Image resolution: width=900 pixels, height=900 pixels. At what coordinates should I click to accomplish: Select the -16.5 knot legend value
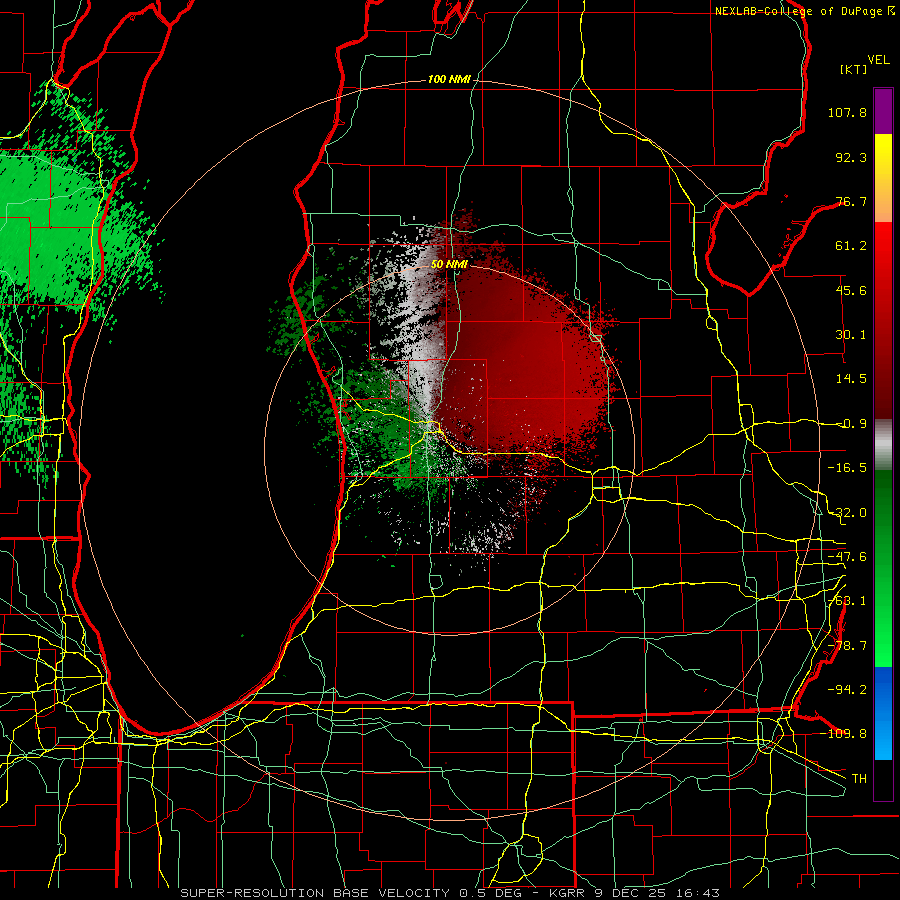click(x=847, y=468)
